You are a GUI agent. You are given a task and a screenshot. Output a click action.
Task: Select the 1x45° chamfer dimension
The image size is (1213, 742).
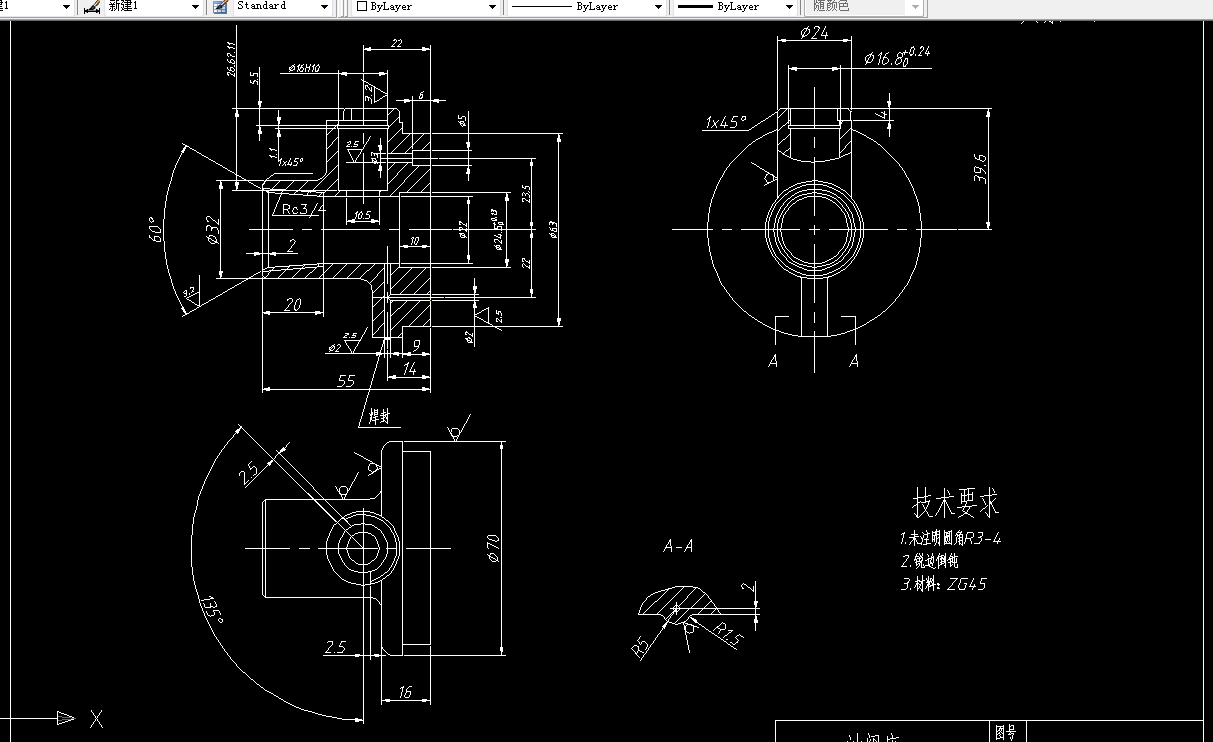click(724, 122)
